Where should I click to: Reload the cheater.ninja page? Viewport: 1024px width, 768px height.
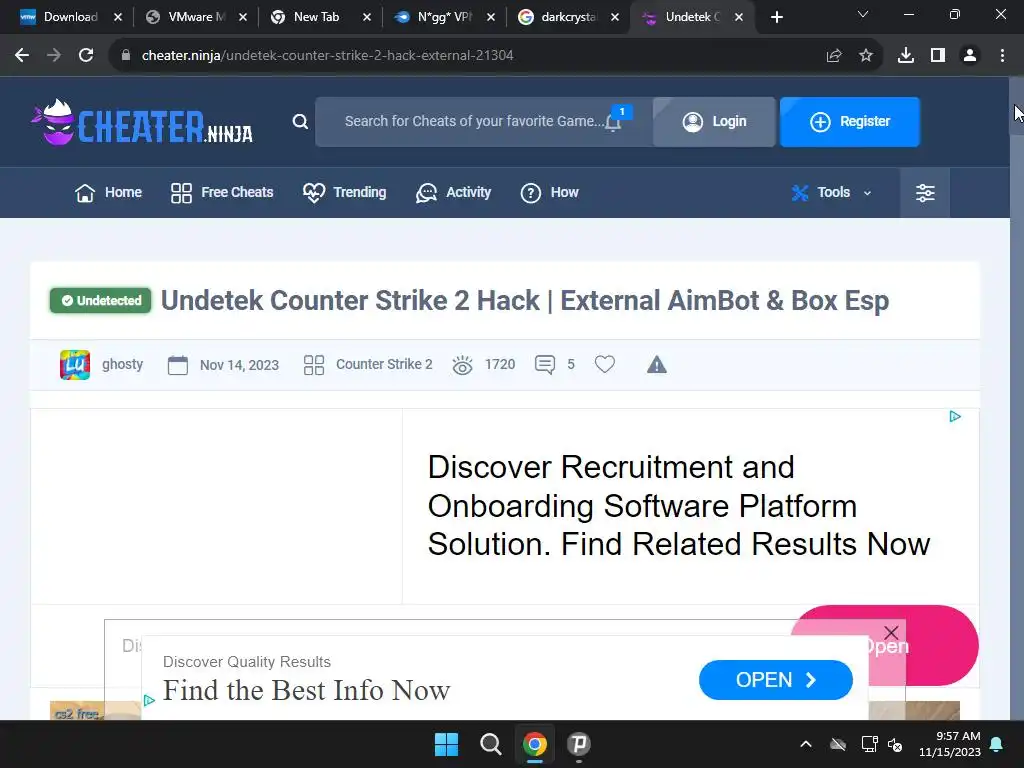tap(86, 56)
